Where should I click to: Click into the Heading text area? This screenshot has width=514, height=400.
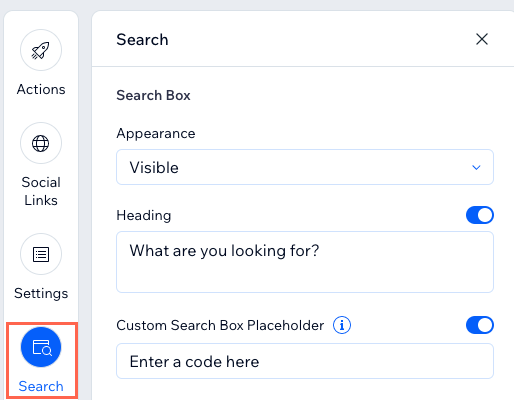[x=305, y=262]
